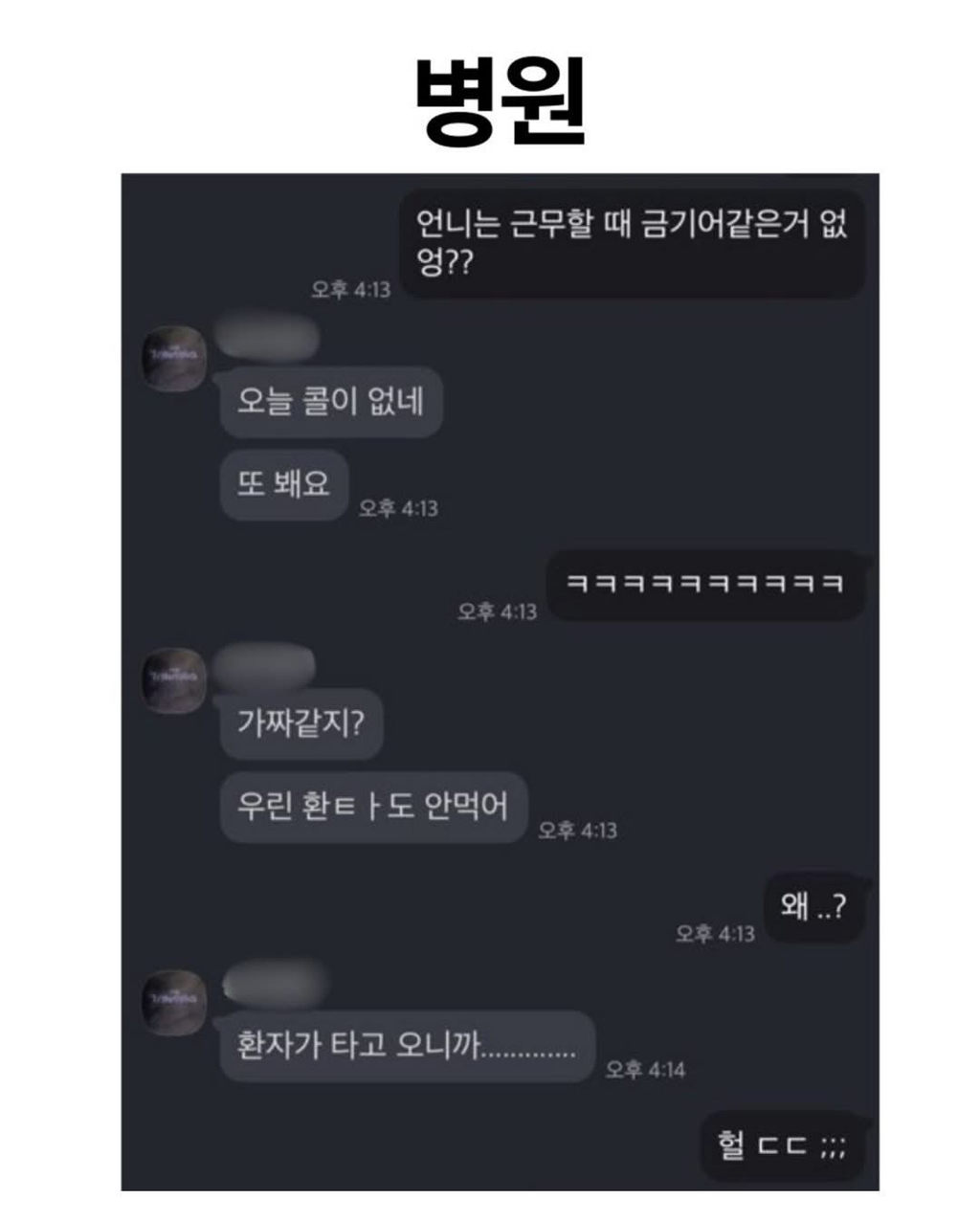Tap the '오늘 콜이 없네' message bubble

coord(331,401)
